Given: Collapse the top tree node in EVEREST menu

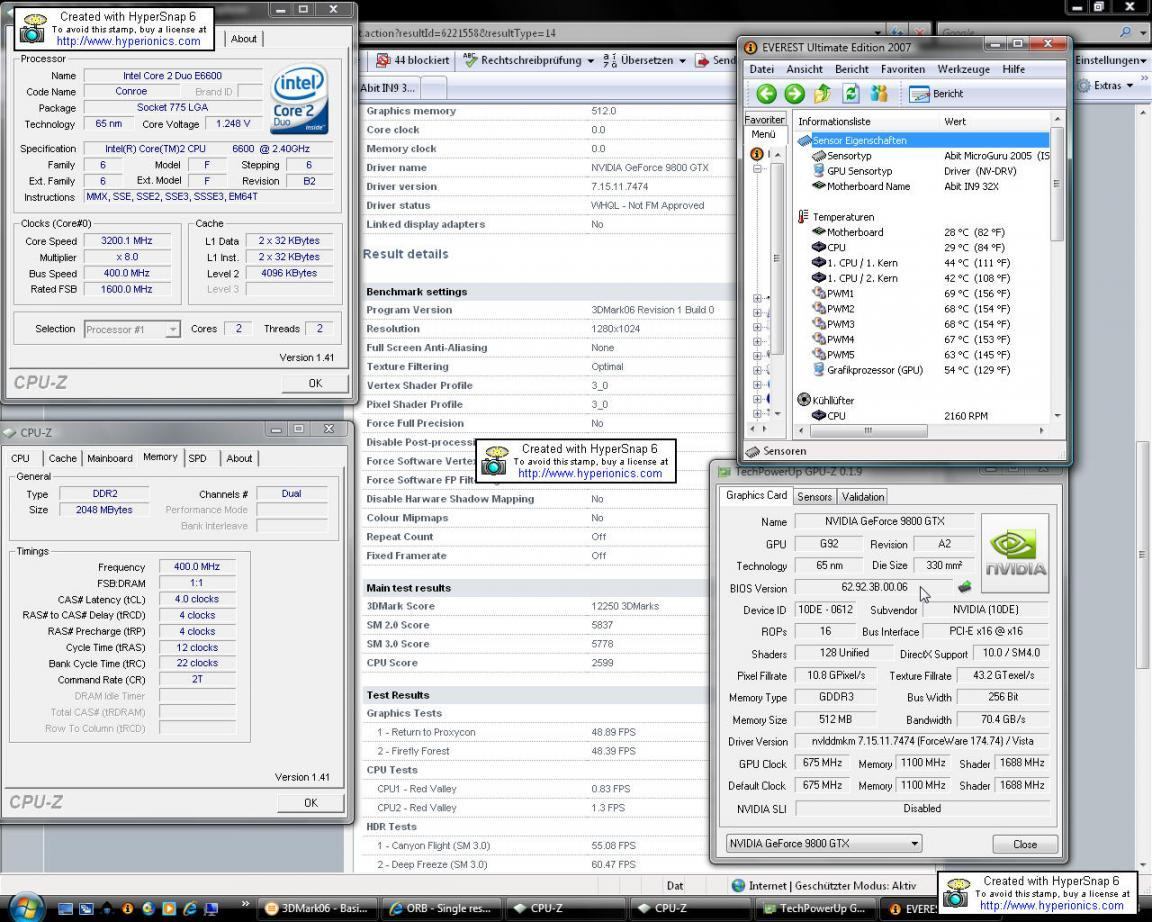Looking at the screenshot, I should [757, 169].
